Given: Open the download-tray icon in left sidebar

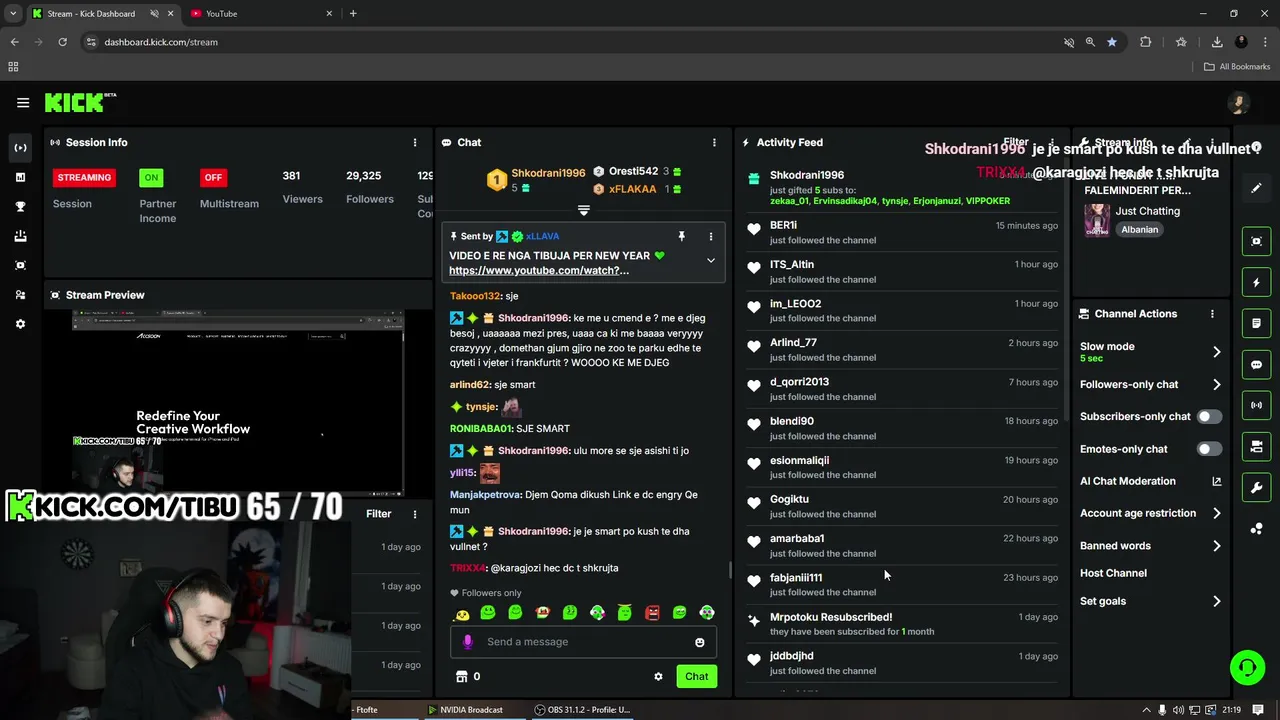Looking at the screenshot, I should click(20, 236).
